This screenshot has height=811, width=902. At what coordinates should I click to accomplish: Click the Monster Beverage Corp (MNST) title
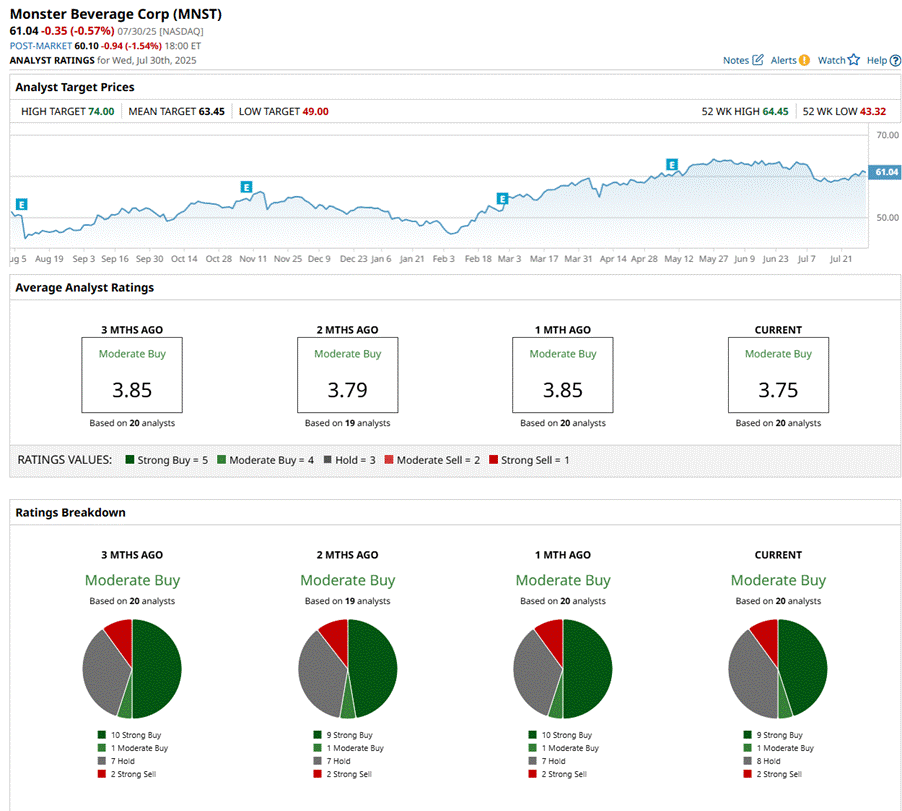pyautogui.click(x=116, y=14)
